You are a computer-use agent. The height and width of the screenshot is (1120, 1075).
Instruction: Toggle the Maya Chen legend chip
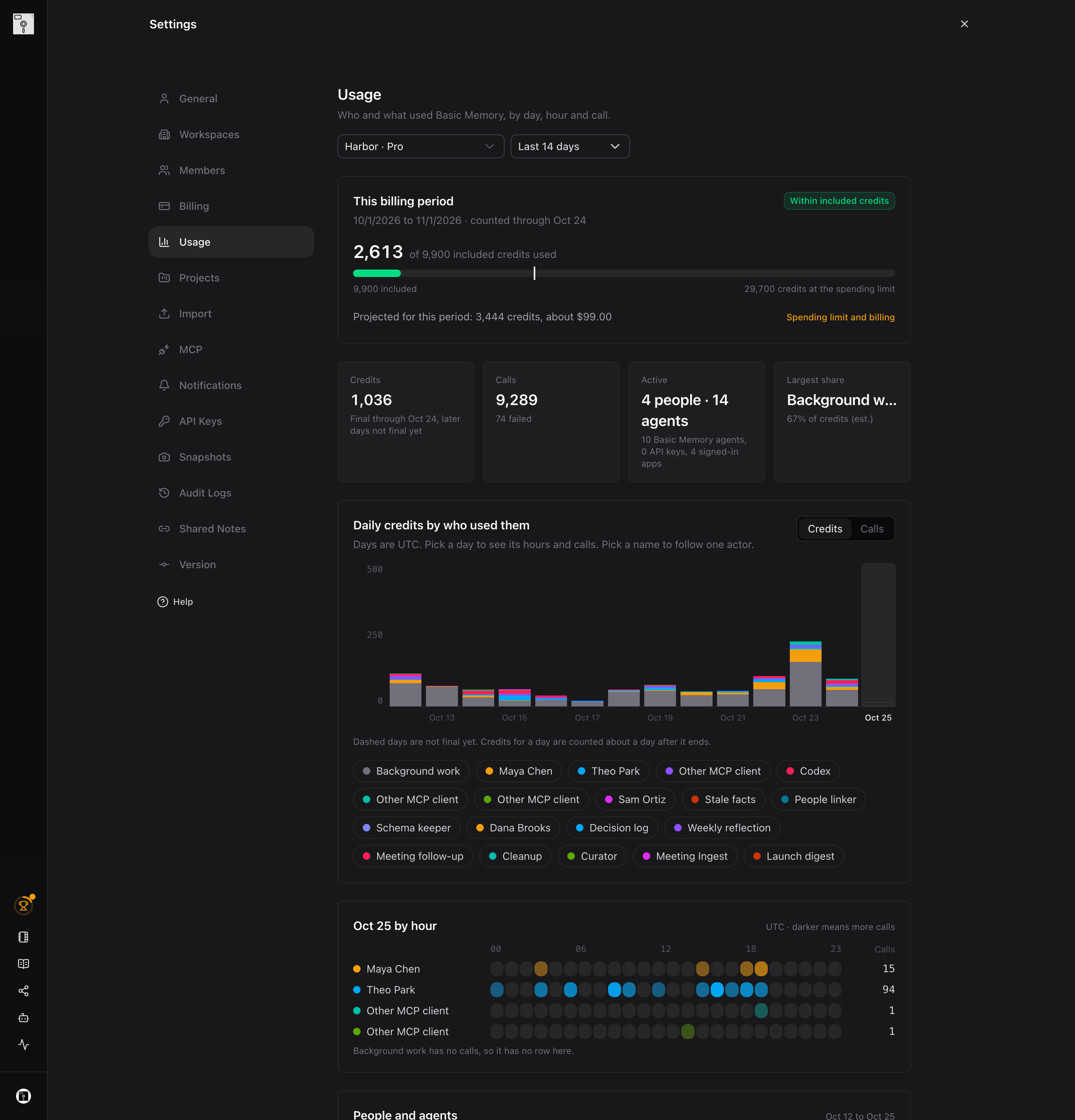[519, 771]
